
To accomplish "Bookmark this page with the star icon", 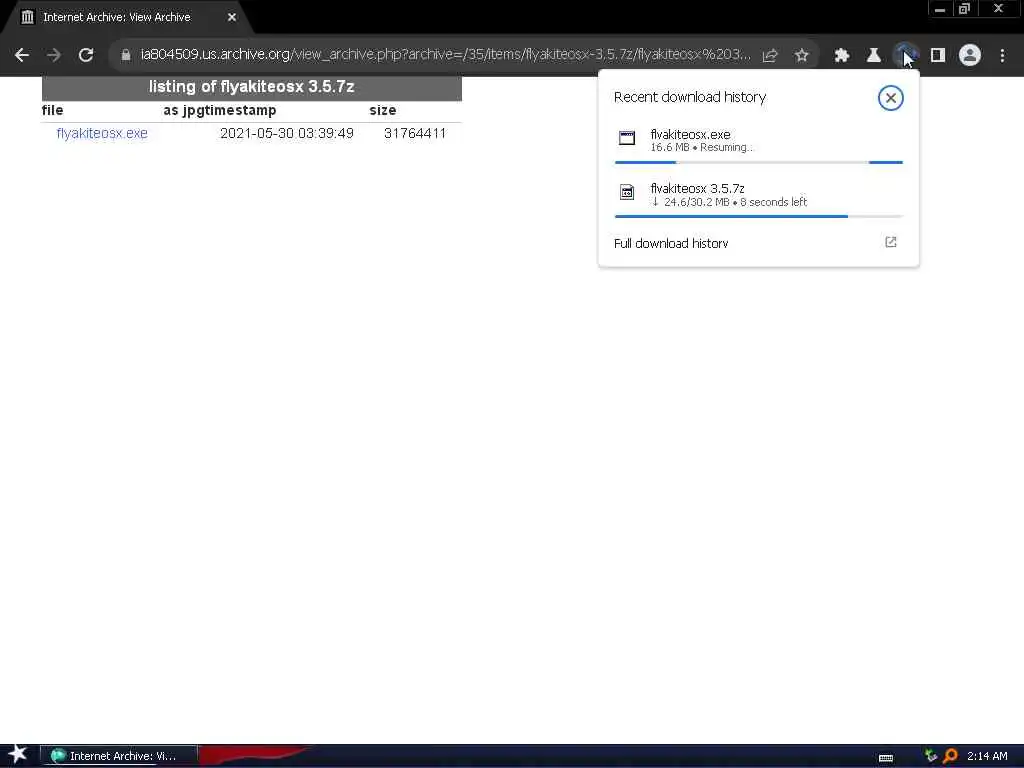I will tap(801, 56).
